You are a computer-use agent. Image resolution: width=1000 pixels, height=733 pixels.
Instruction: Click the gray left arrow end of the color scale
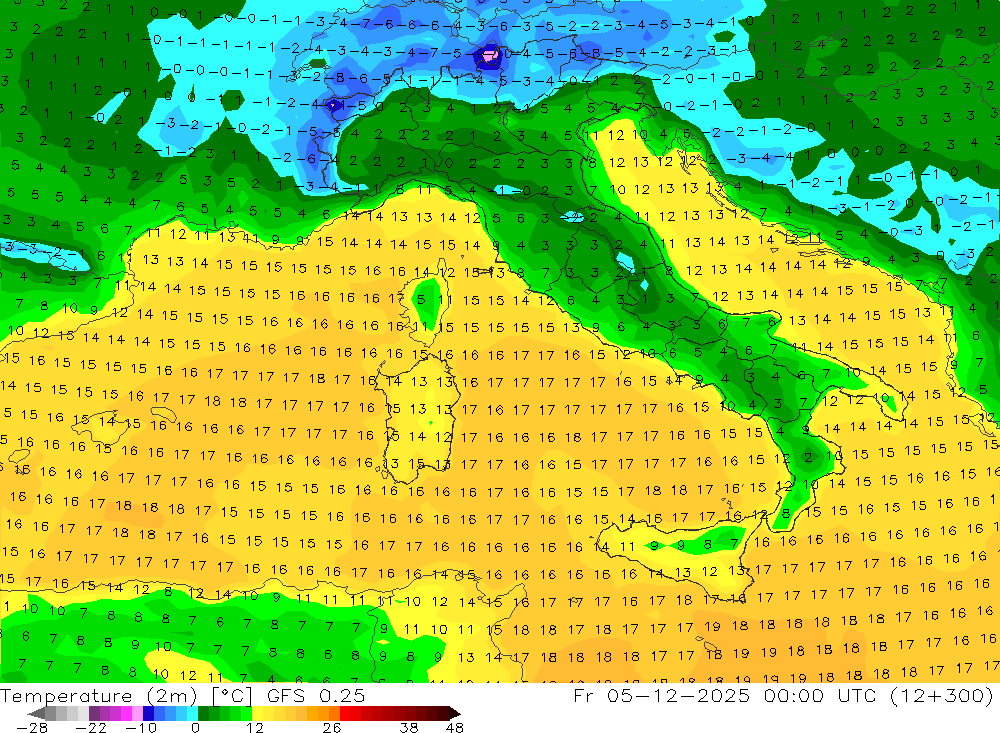coord(36,713)
